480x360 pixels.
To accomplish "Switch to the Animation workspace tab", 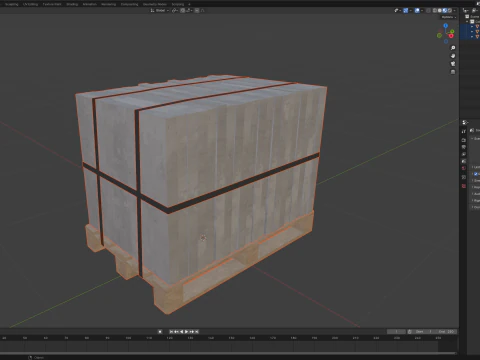I will [x=90, y=4].
